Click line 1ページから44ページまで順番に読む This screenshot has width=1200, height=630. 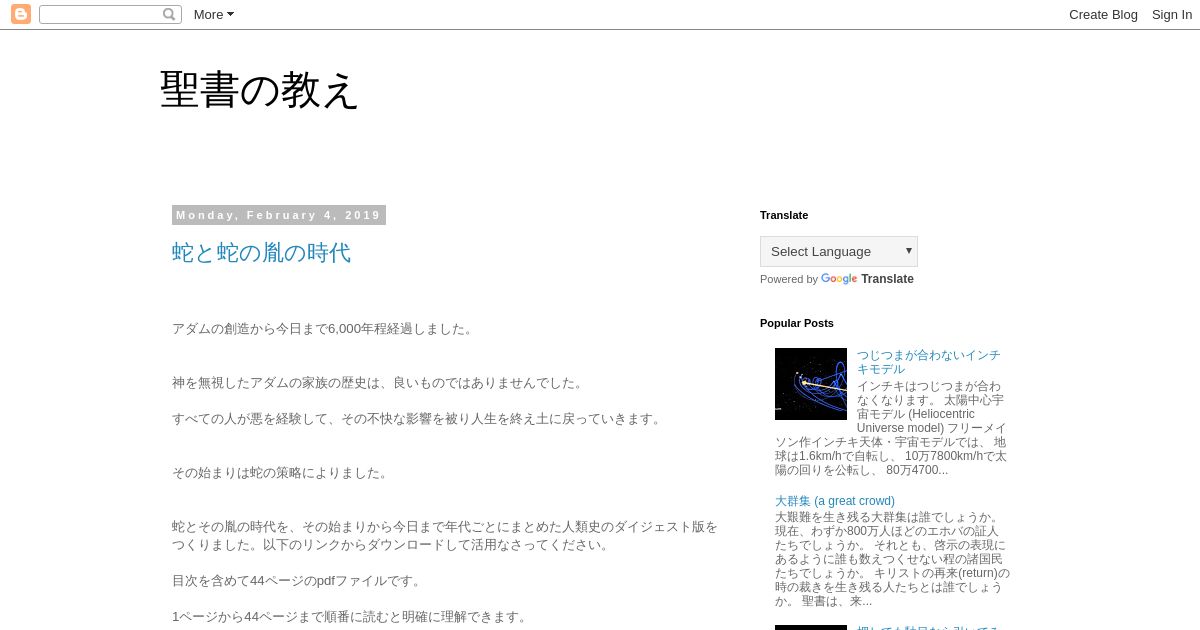point(351,617)
